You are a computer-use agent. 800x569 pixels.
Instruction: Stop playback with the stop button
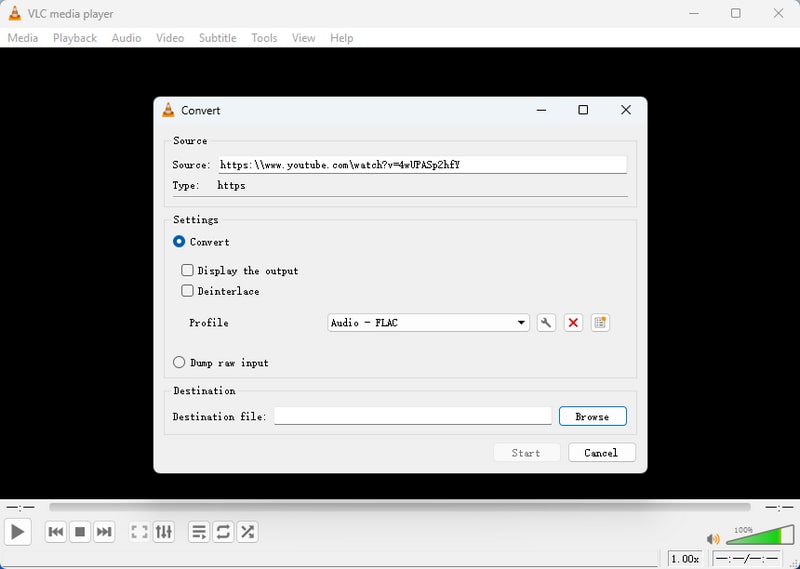pos(80,532)
